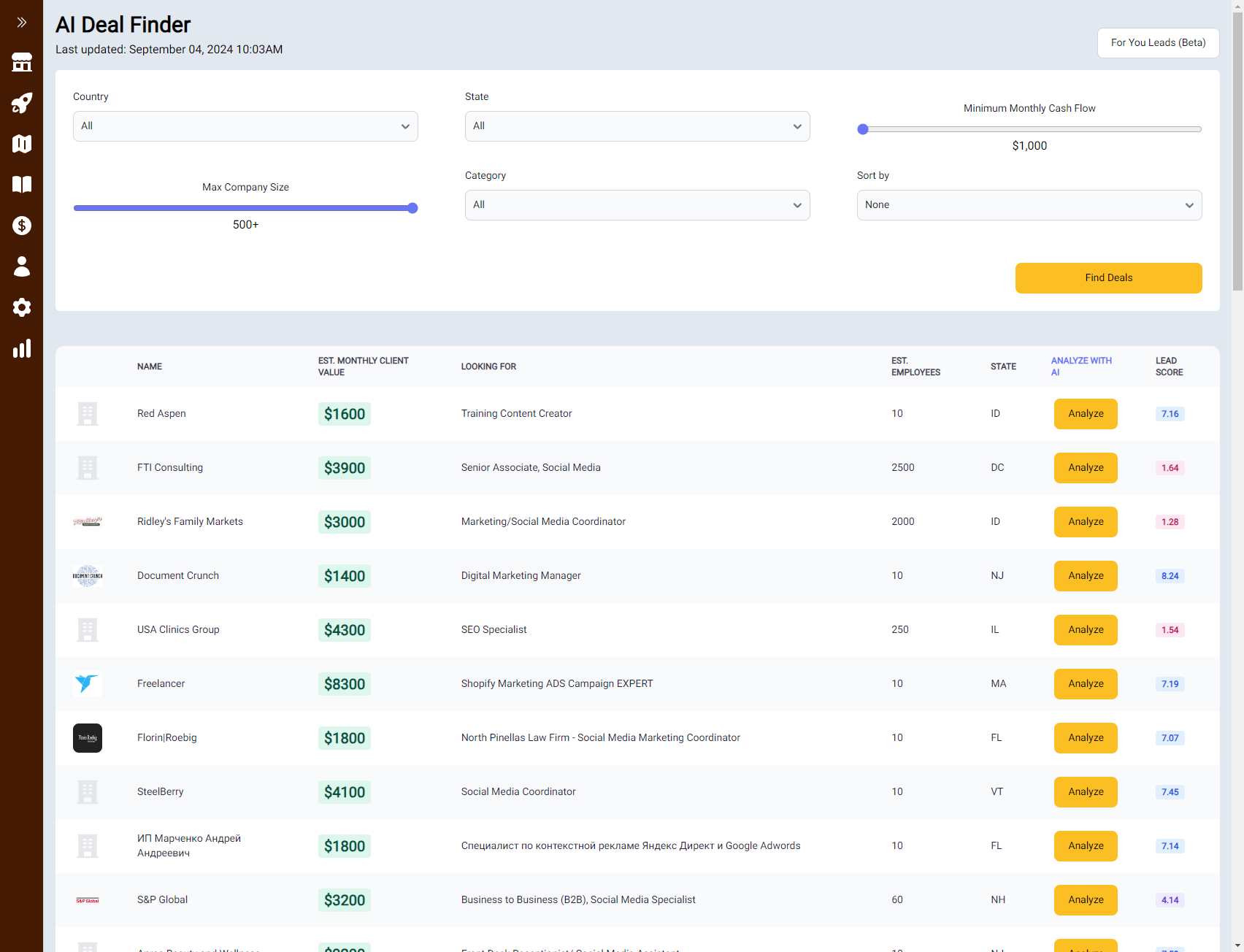Click the Max Company Size slider handle
1244x952 pixels.
[x=412, y=208]
